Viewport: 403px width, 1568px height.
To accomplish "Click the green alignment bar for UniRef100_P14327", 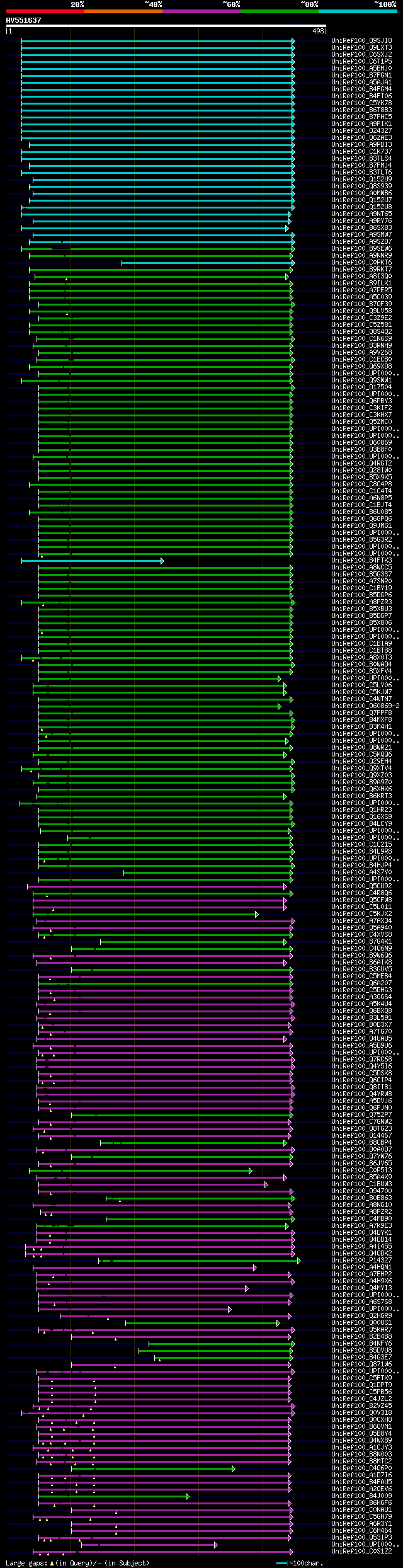I will [x=200, y=1261].
